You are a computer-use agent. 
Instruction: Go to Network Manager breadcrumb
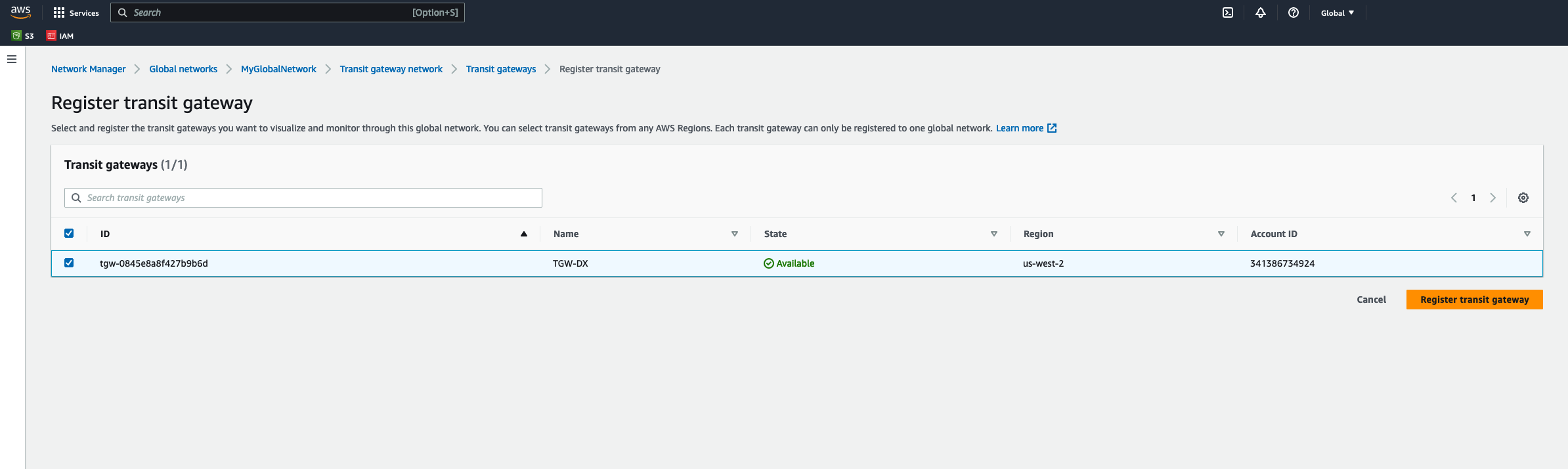tap(89, 69)
